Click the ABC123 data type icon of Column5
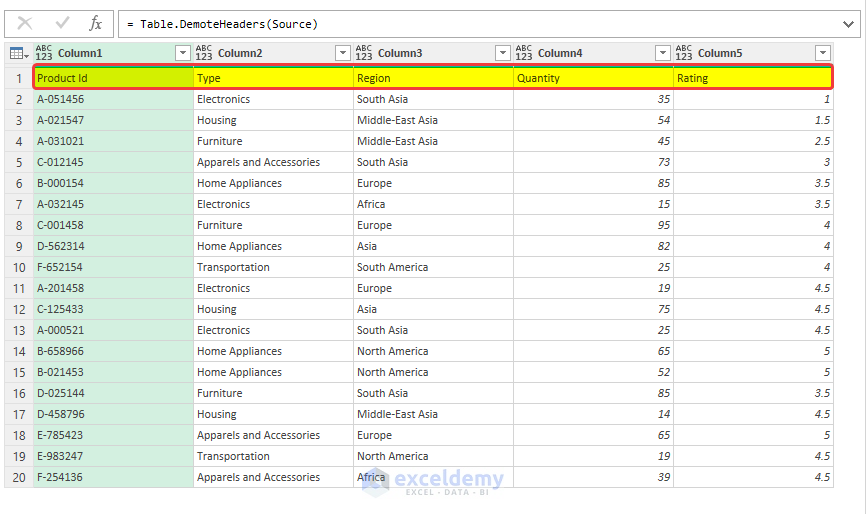This screenshot has width=866, height=514. [684, 53]
